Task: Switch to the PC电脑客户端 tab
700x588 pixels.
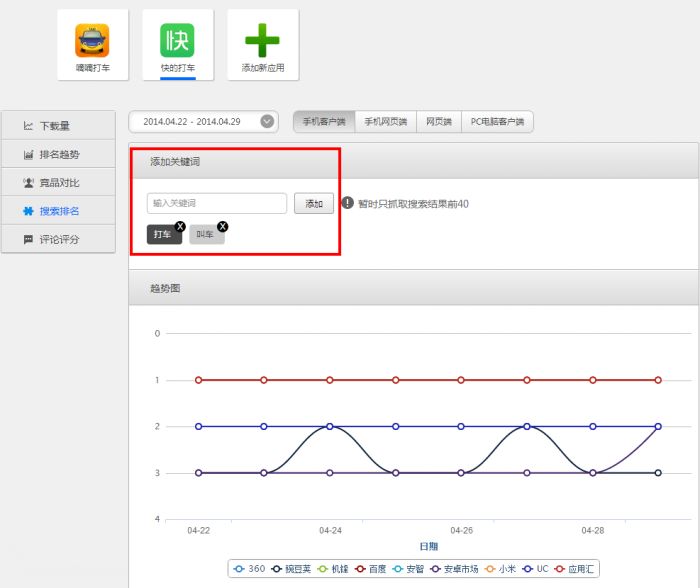Action: click(x=497, y=122)
